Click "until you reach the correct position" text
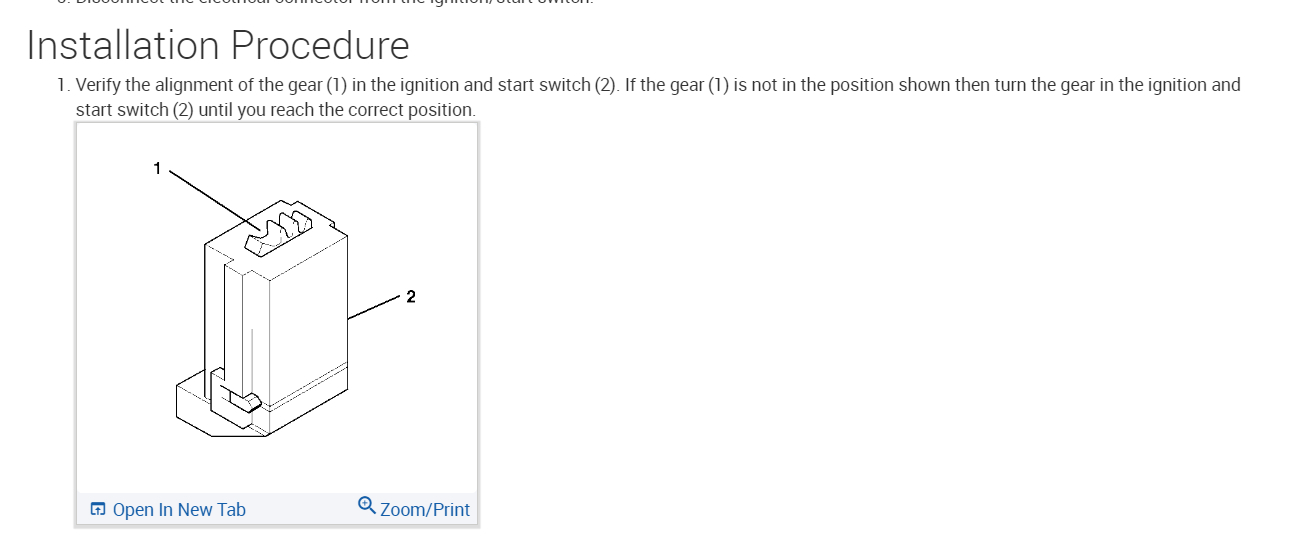This screenshot has width=1308, height=547. coord(337,110)
